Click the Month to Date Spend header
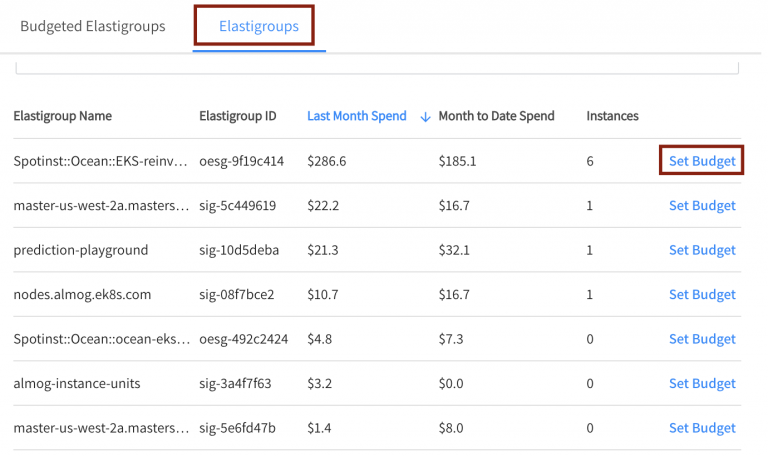The height and width of the screenshot is (457, 768). tap(496, 116)
